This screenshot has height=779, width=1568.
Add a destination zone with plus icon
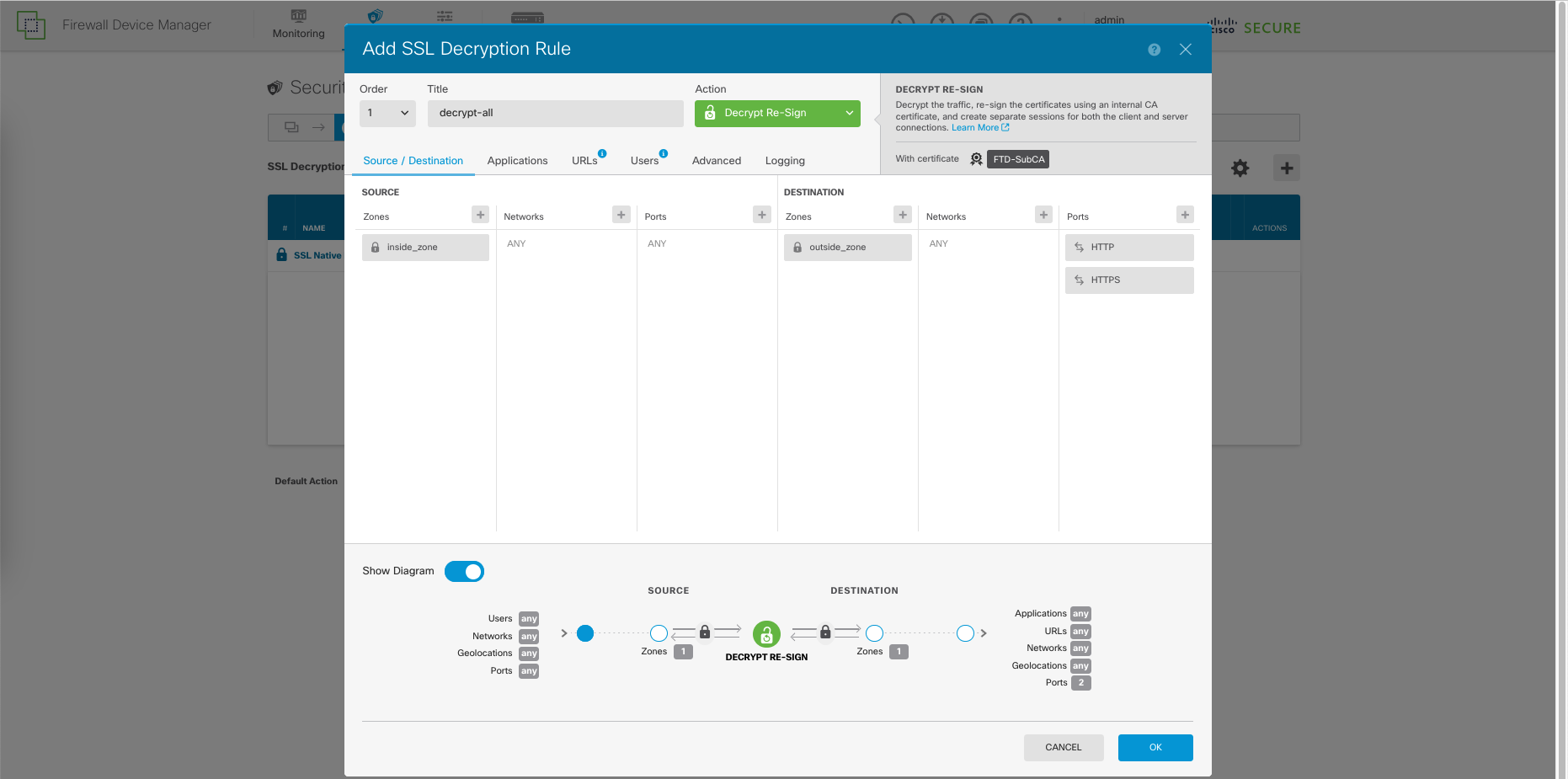[x=903, y=215]
